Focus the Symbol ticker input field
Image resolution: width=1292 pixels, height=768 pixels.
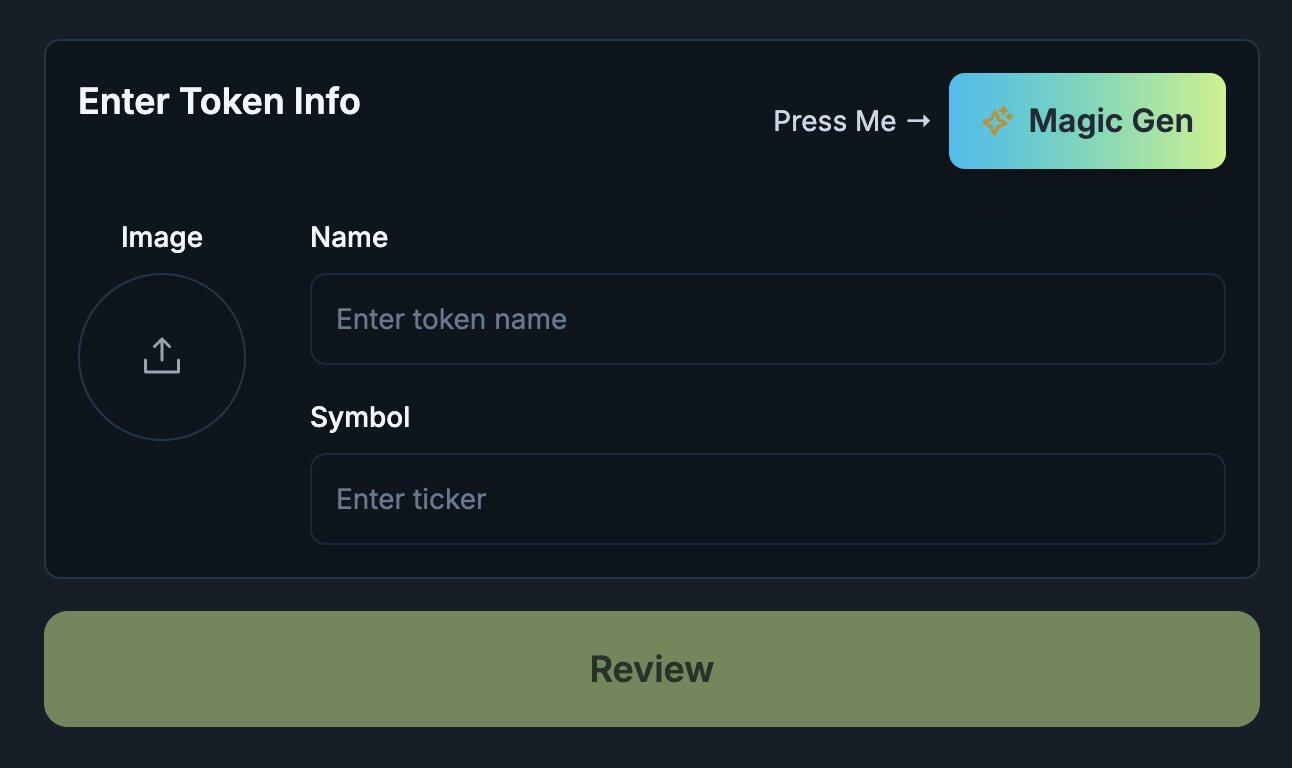(x=767, y=499)
